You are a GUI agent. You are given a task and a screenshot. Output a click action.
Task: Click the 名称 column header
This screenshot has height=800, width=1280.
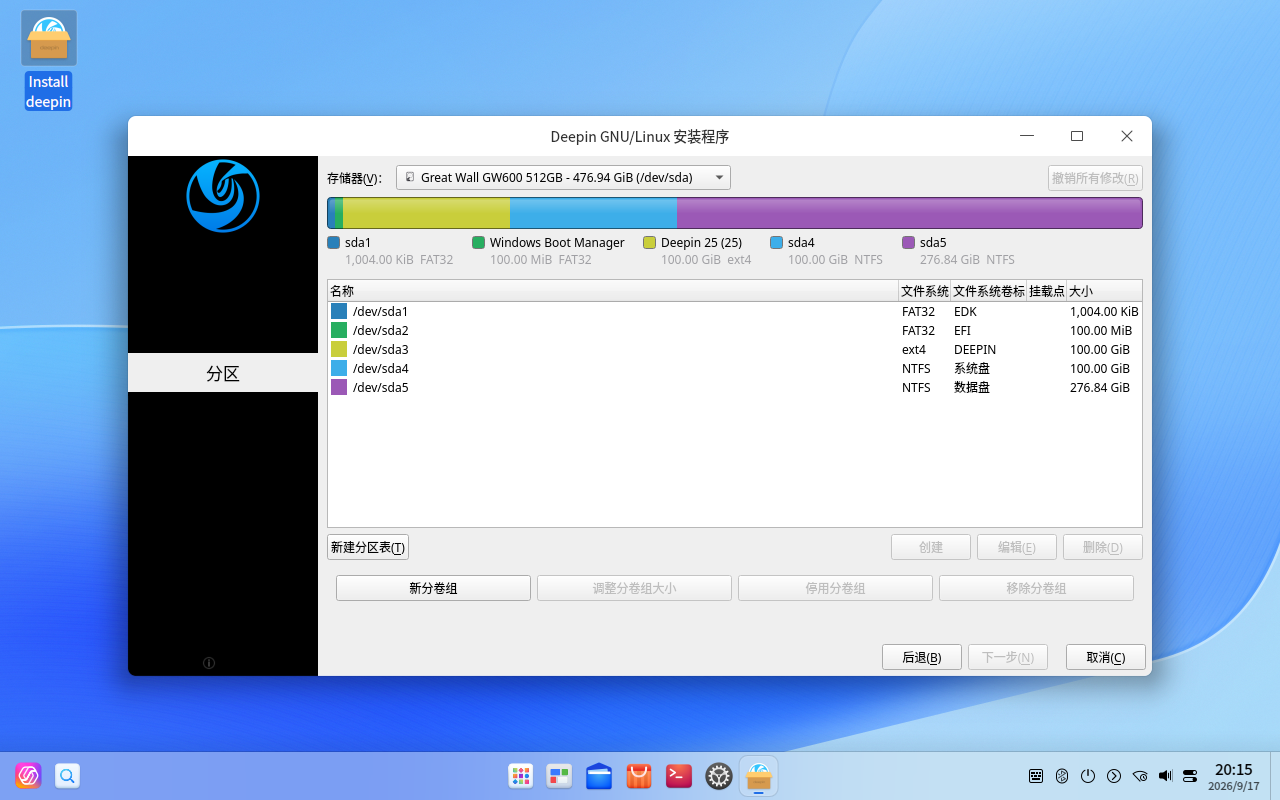point(613,291)
